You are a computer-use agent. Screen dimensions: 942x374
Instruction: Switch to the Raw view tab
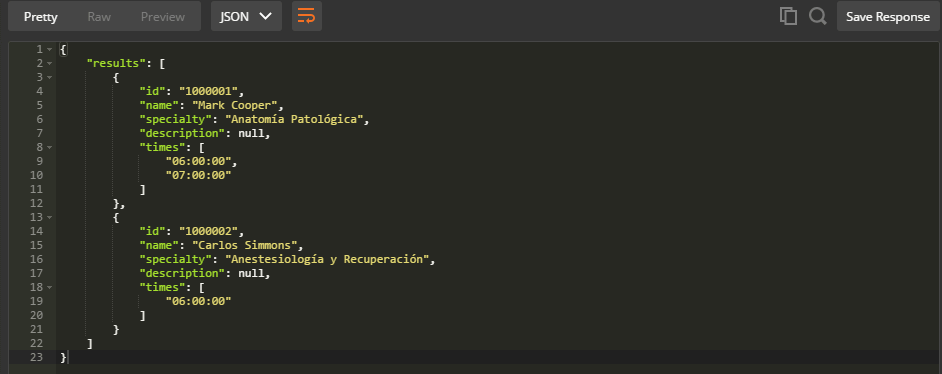pyautogui.click(x=99, y=17)
